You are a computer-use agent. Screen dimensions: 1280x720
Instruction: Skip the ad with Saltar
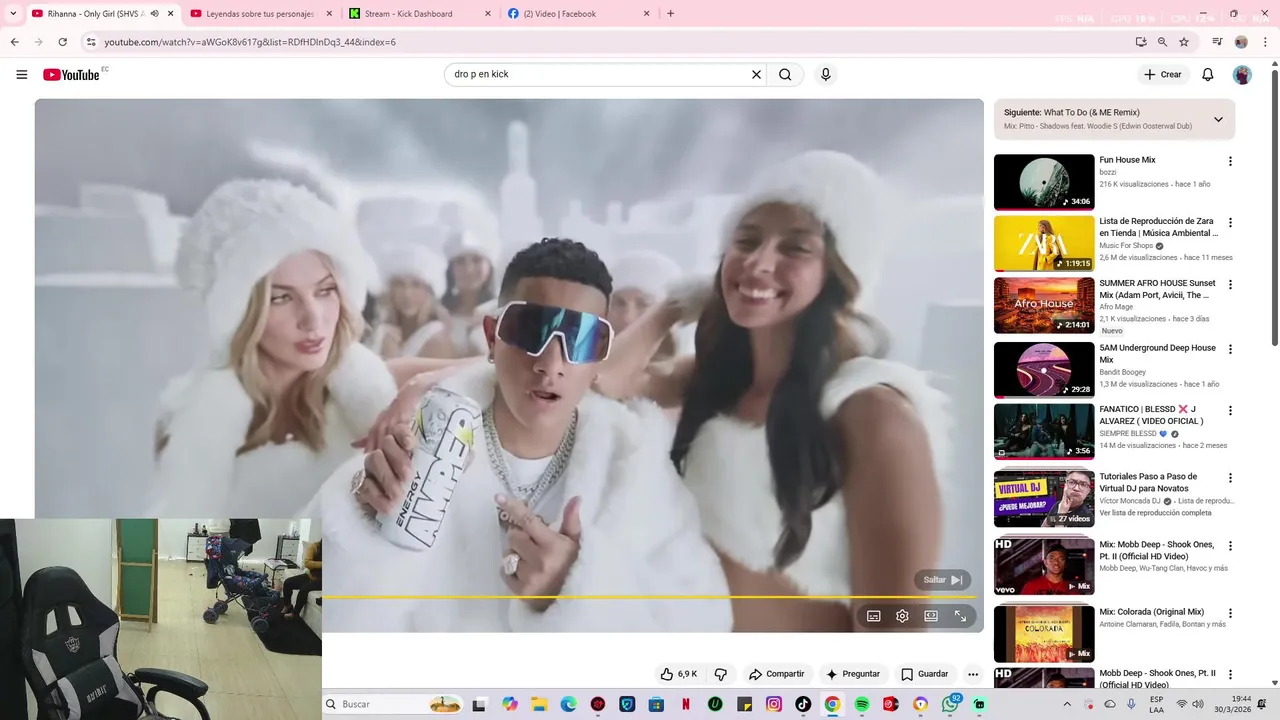coord(942,580)
